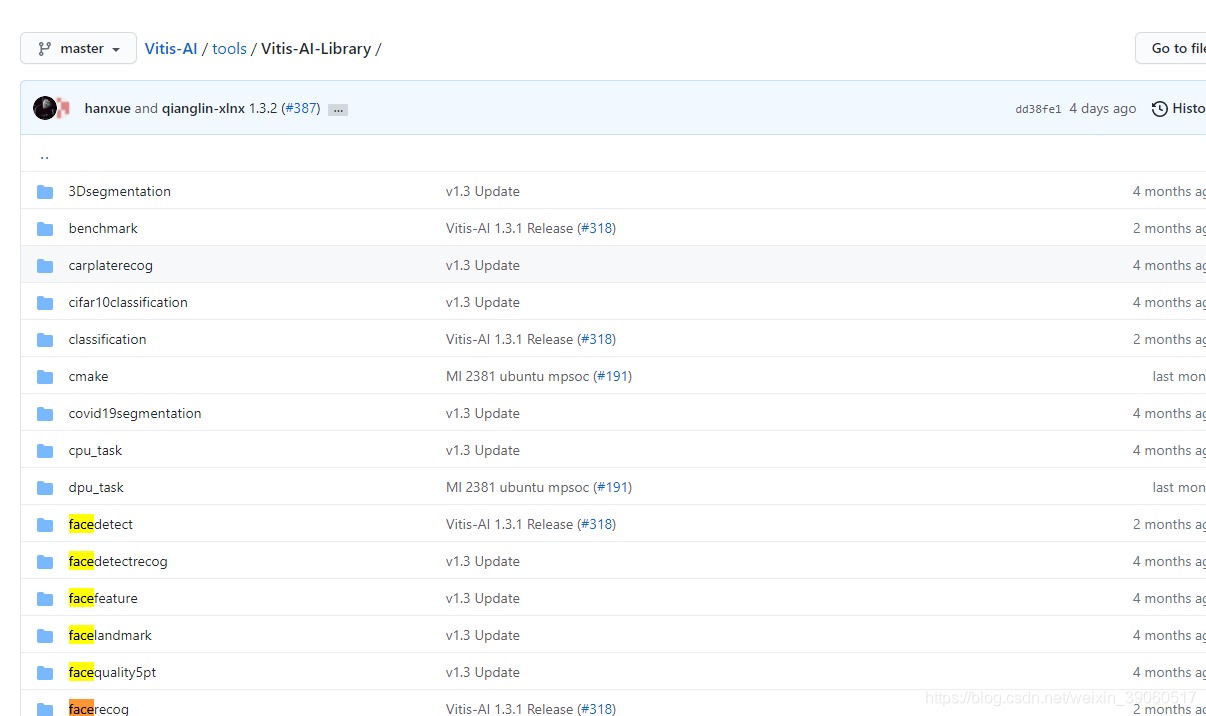
Task: Click the covid19segmentation folder icon
Action: coord(45,413)
